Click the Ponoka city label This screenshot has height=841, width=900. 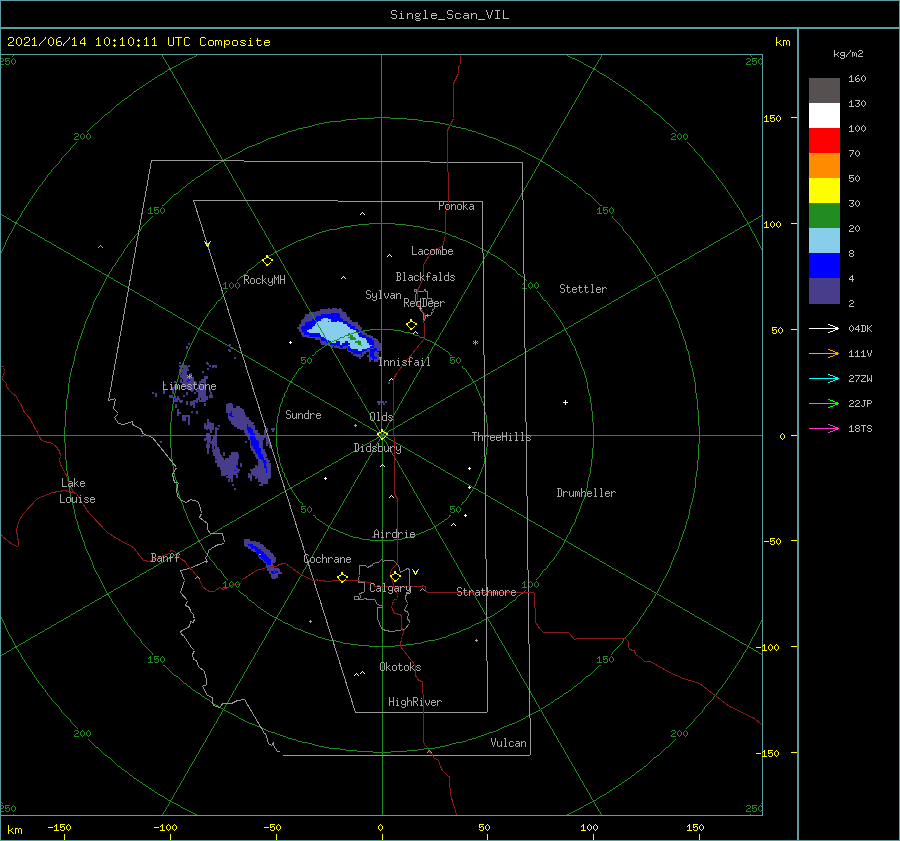point(456,206)
